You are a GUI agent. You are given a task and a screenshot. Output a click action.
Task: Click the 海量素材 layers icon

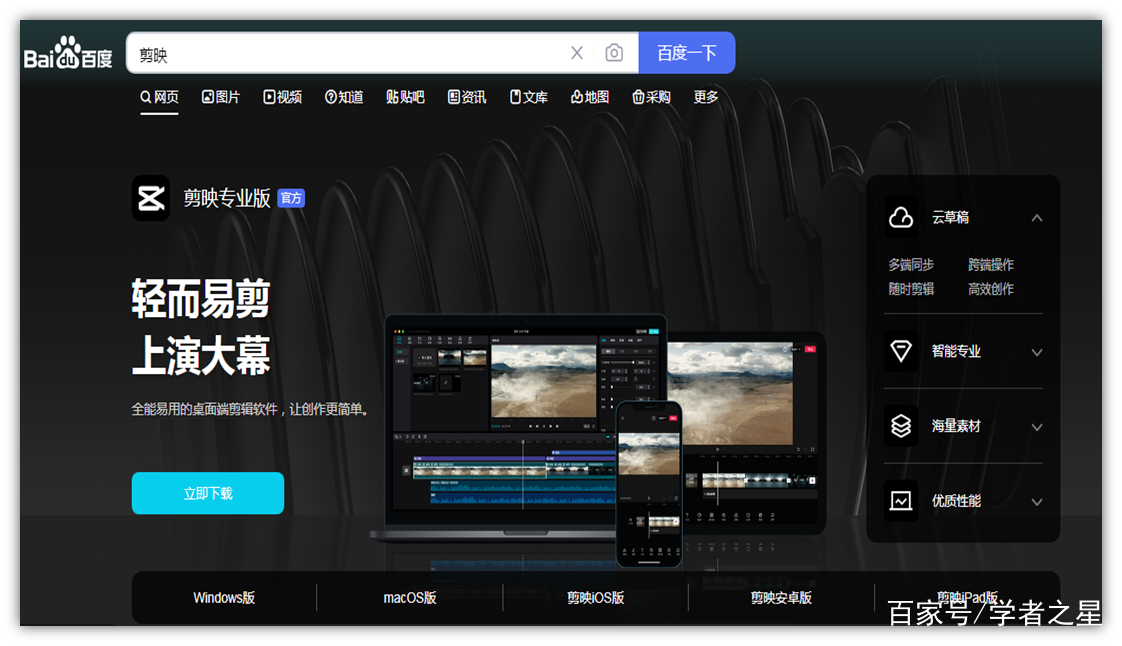tap(901, 426)
